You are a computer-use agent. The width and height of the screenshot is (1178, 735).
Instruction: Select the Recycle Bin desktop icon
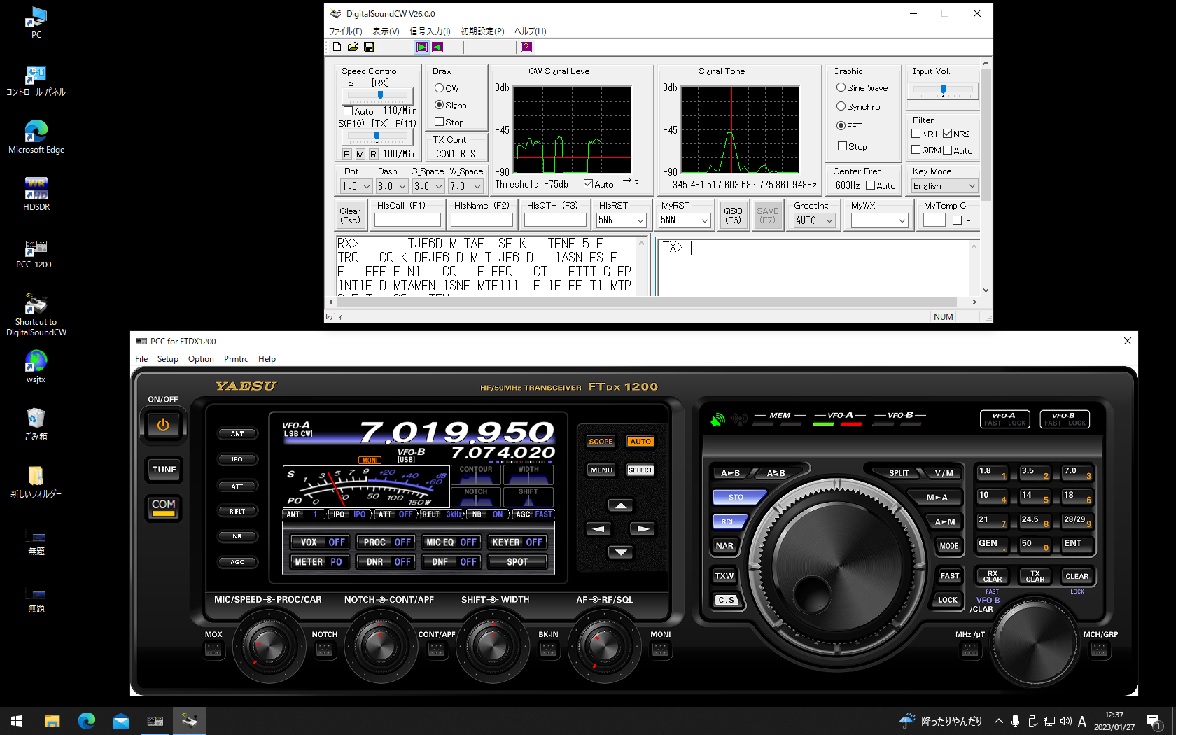(36, 424)
